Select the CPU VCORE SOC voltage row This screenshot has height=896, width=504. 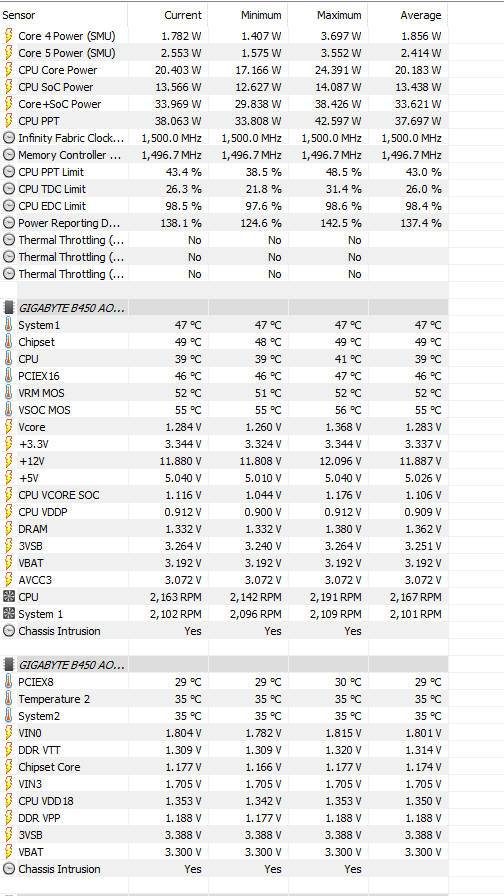coord(224,495)
